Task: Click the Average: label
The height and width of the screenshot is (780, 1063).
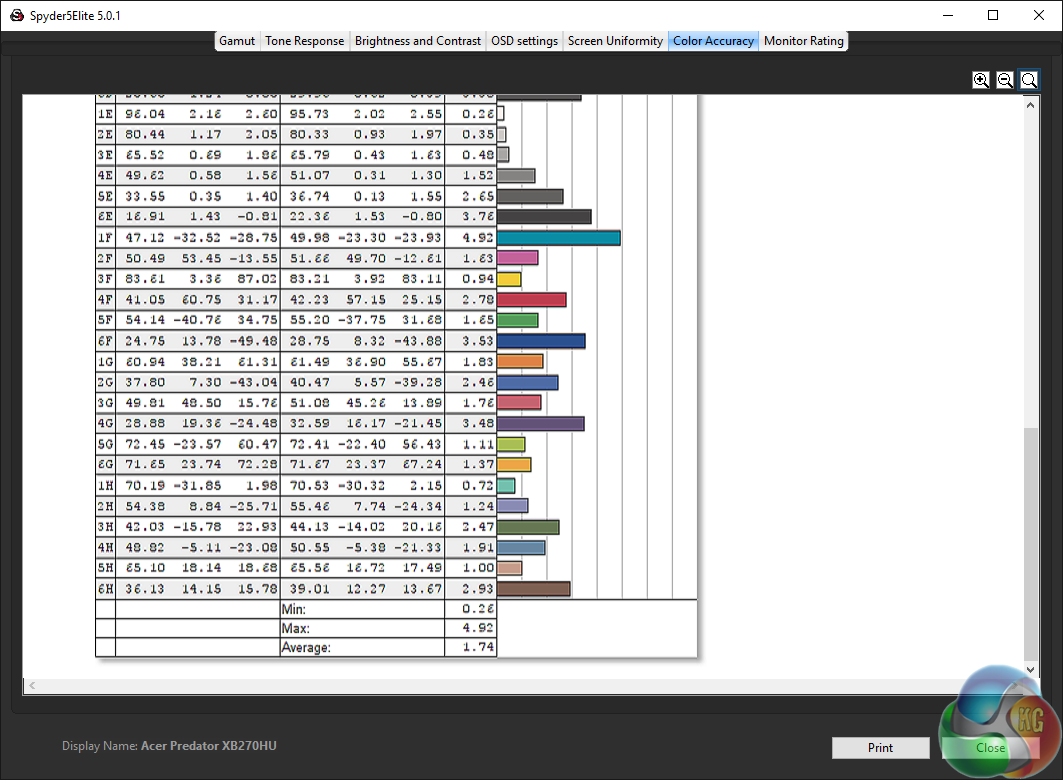Action: pos(306,647)
